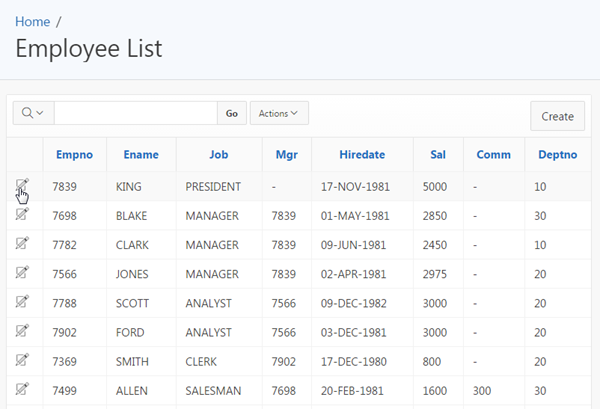The image size is (600, 409).
Task: Open edit form for FORD
Action: tap(22, 330)
